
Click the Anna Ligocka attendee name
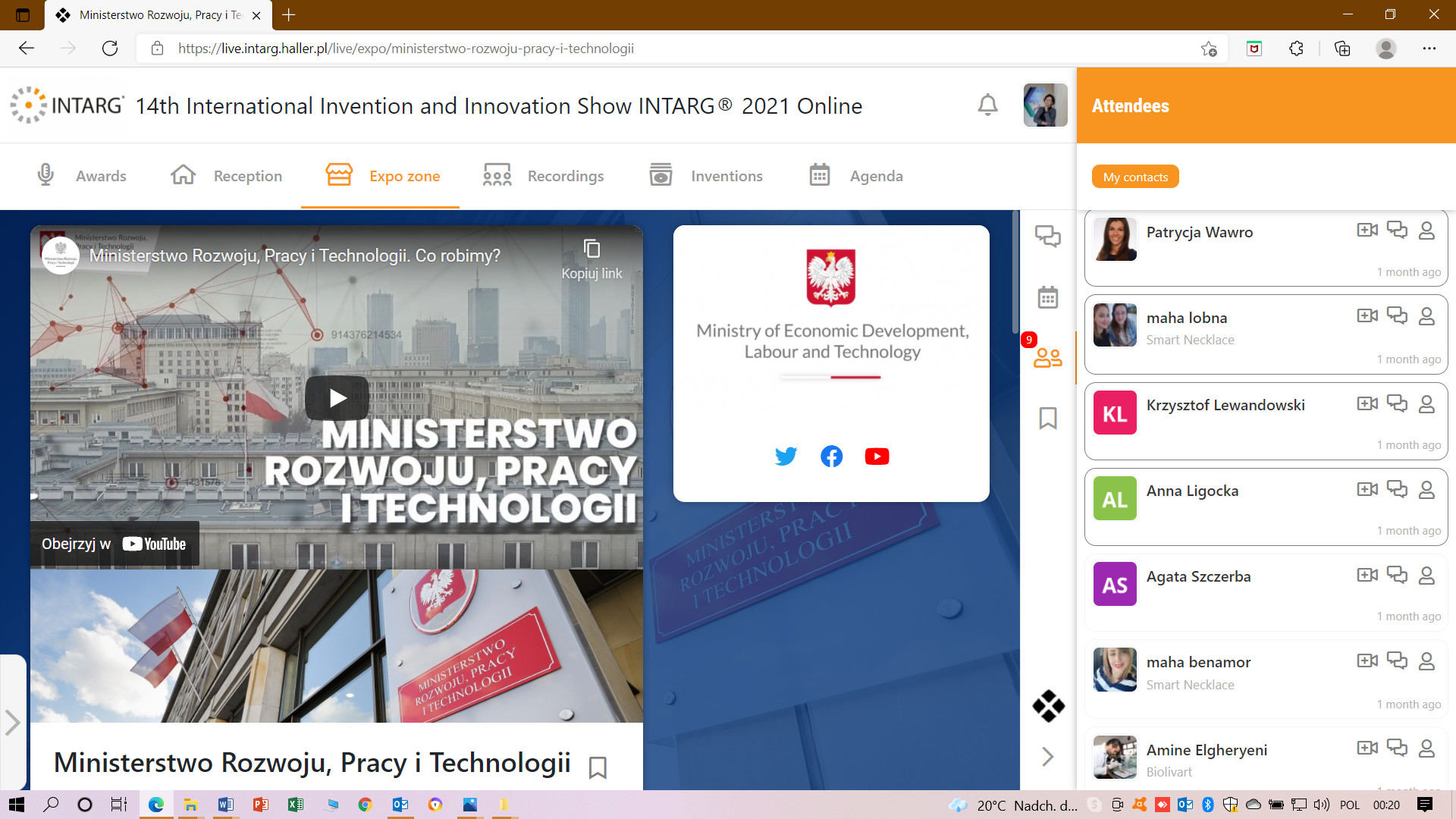pos(1192,491)
